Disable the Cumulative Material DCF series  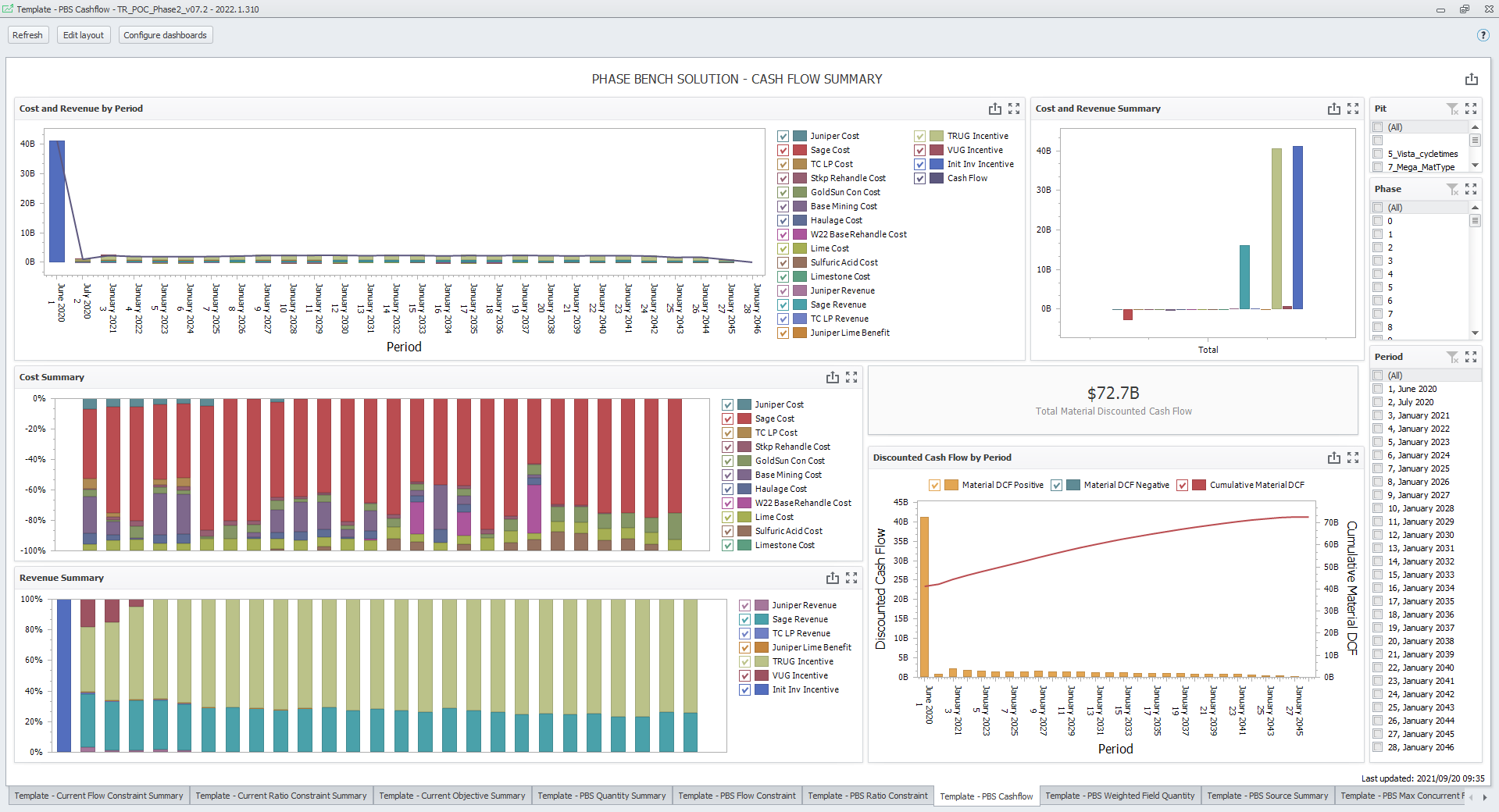pos(1182,485)
